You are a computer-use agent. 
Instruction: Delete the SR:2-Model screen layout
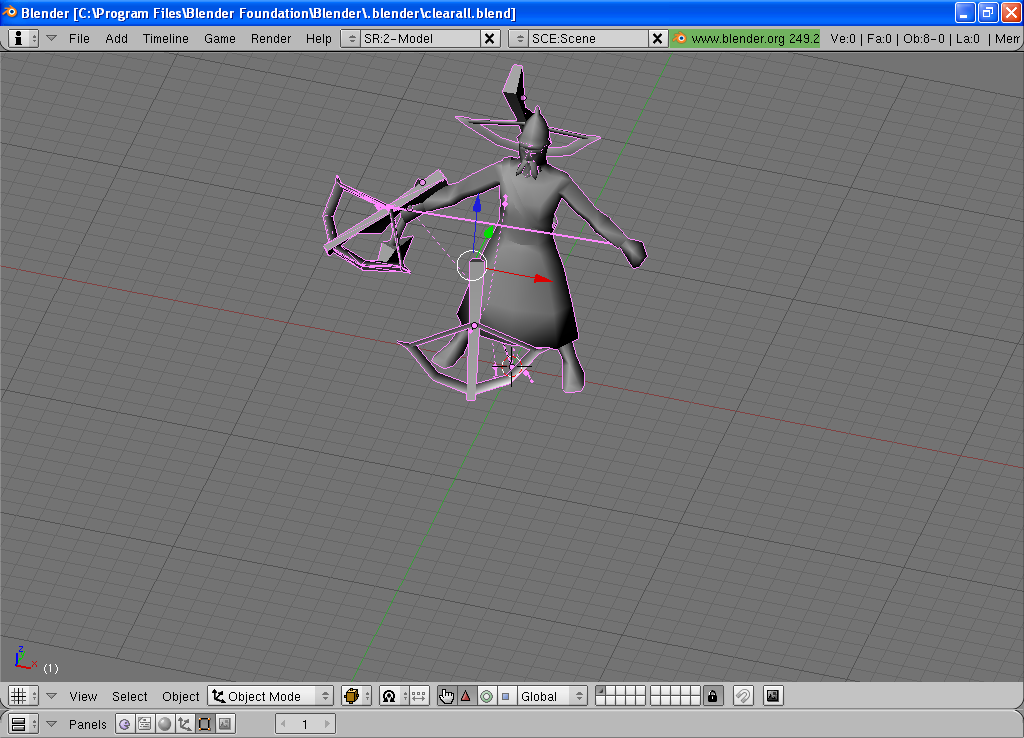[489, 39]
